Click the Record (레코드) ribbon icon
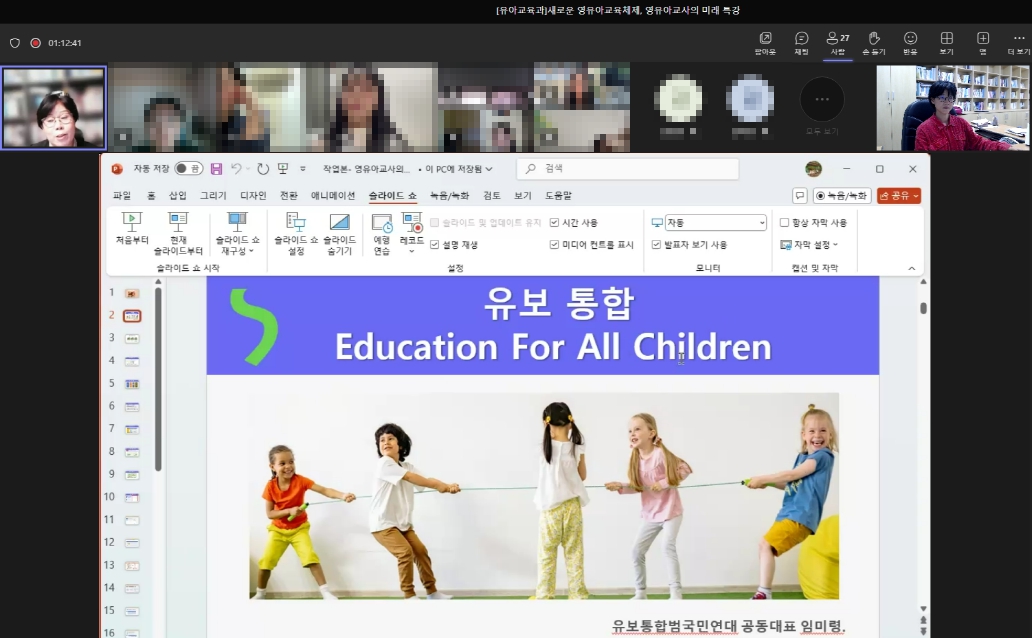 412,223
